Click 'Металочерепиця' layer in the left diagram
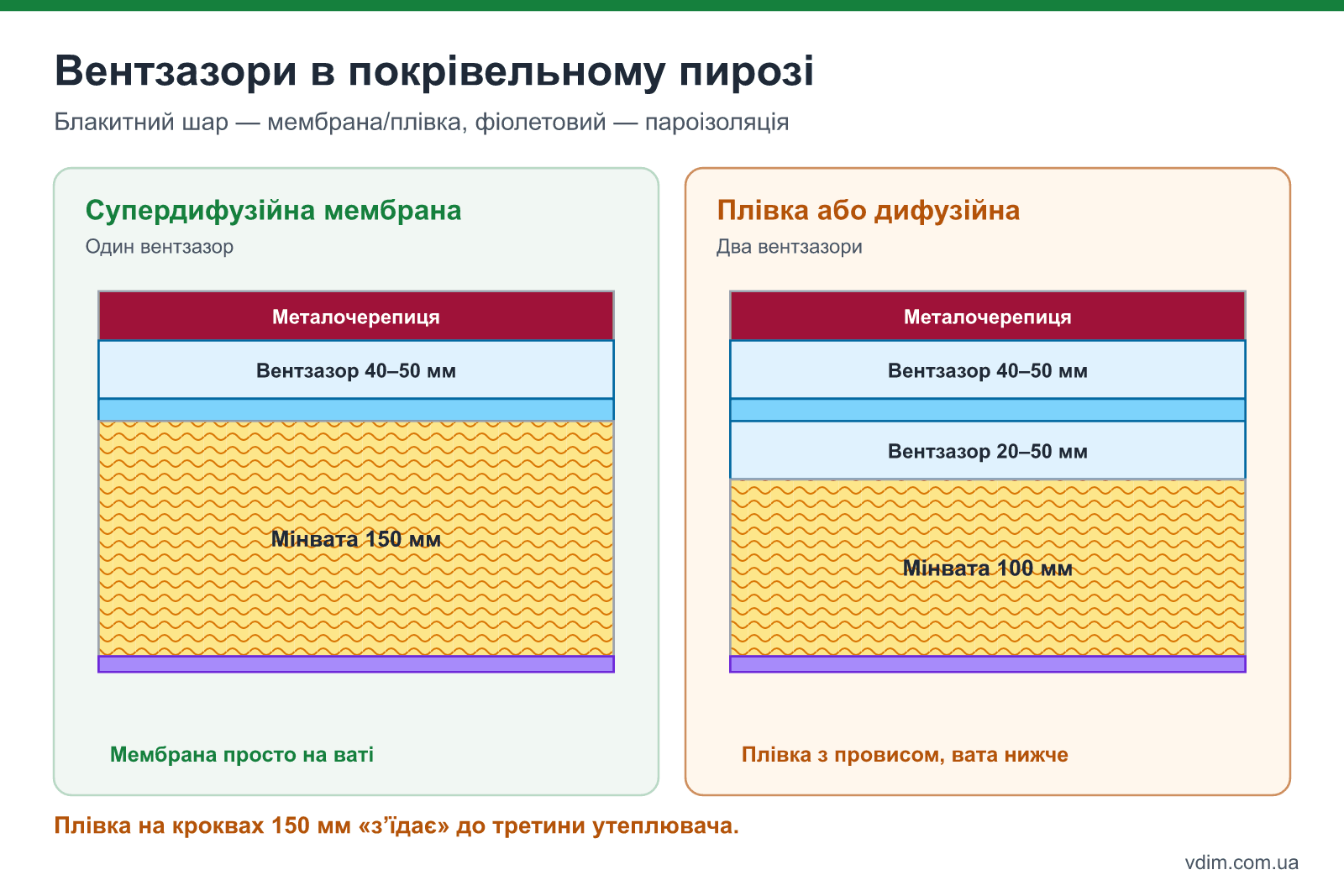The image size is (1344, 896). 356,316
